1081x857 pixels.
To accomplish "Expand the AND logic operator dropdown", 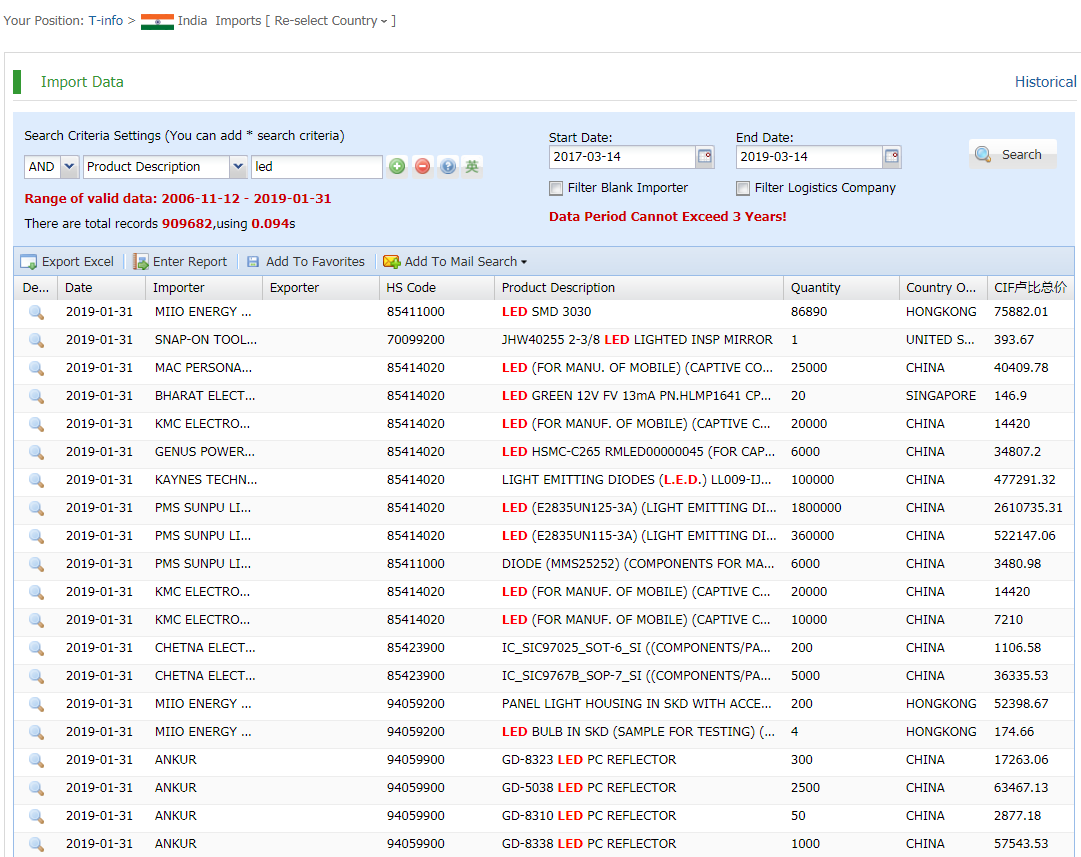I will coord(69,167).
